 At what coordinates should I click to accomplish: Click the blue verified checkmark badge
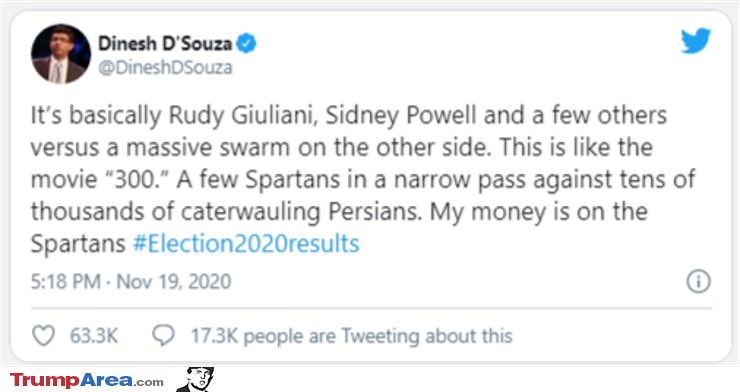pyautogui.click(x=246, y=43)
